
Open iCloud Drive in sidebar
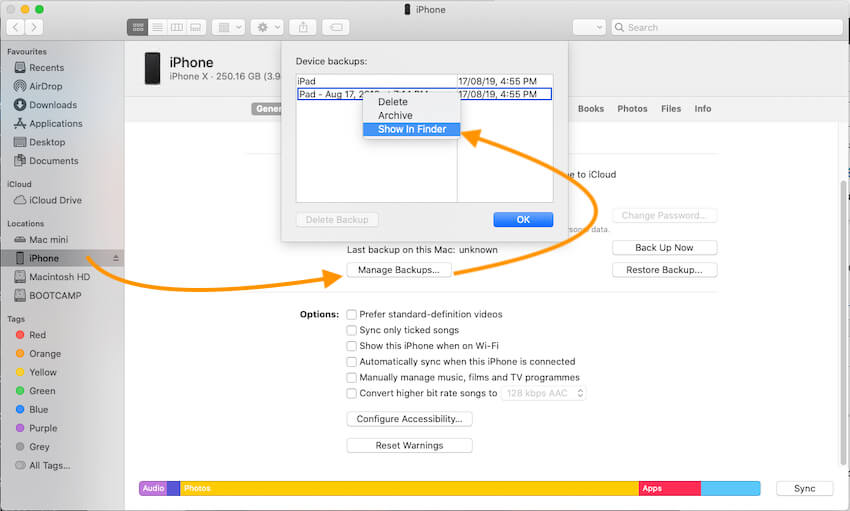tap(55, 200)
